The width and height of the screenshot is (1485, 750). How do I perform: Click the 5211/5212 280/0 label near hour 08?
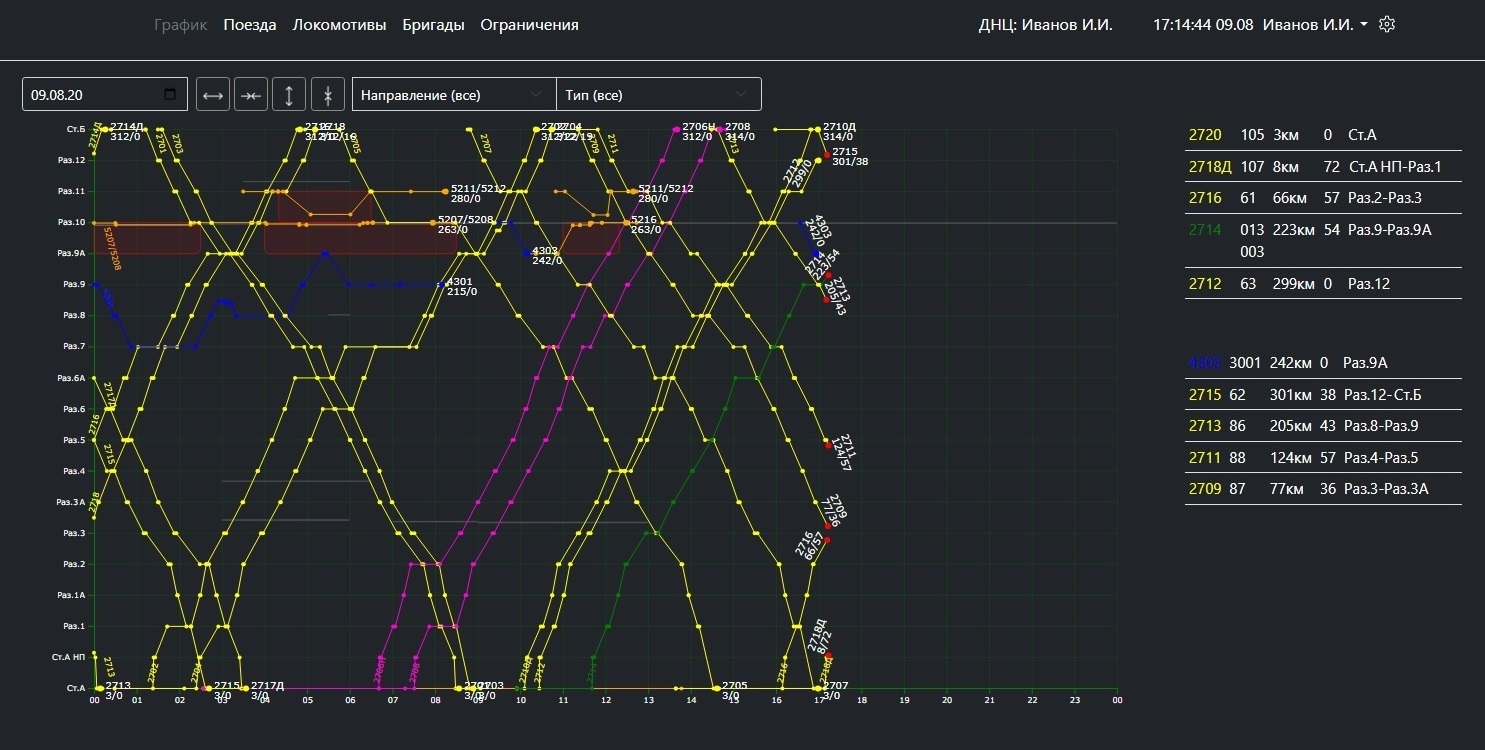(x=478, y=193)
